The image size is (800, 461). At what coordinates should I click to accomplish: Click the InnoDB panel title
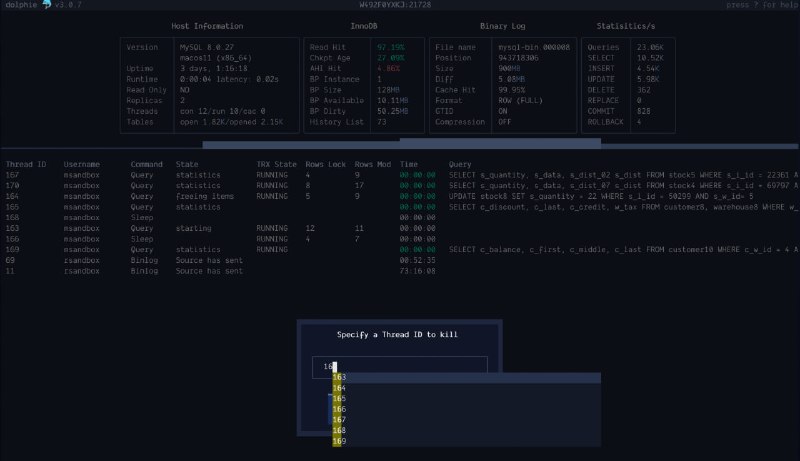[x=364, y=26]
